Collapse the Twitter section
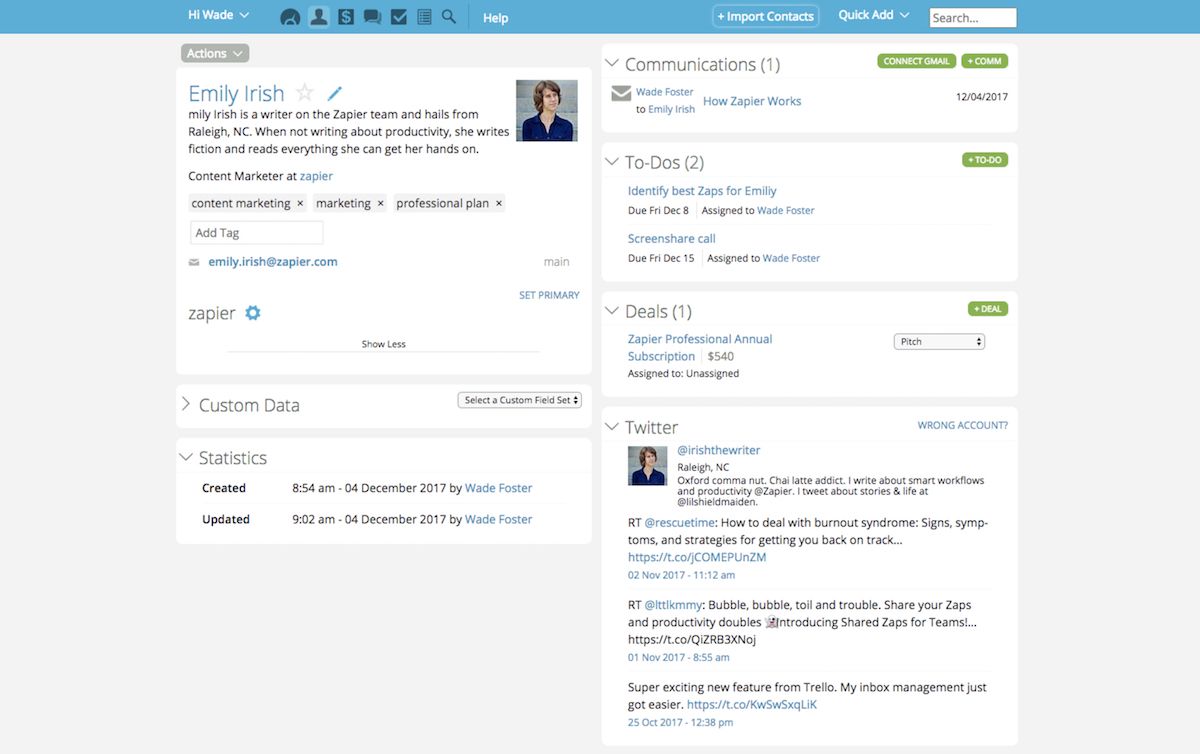Screen dimensions: 1200x754 coord(612,427)
